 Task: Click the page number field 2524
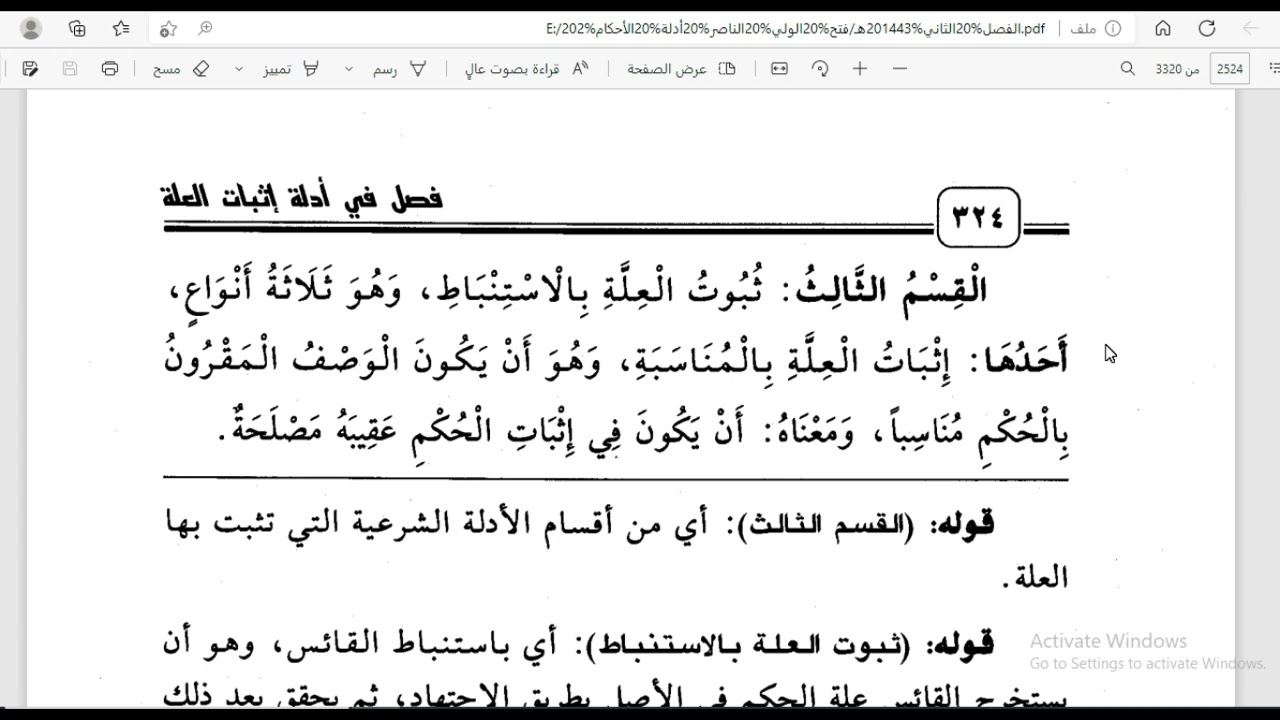coord(1229,69)
